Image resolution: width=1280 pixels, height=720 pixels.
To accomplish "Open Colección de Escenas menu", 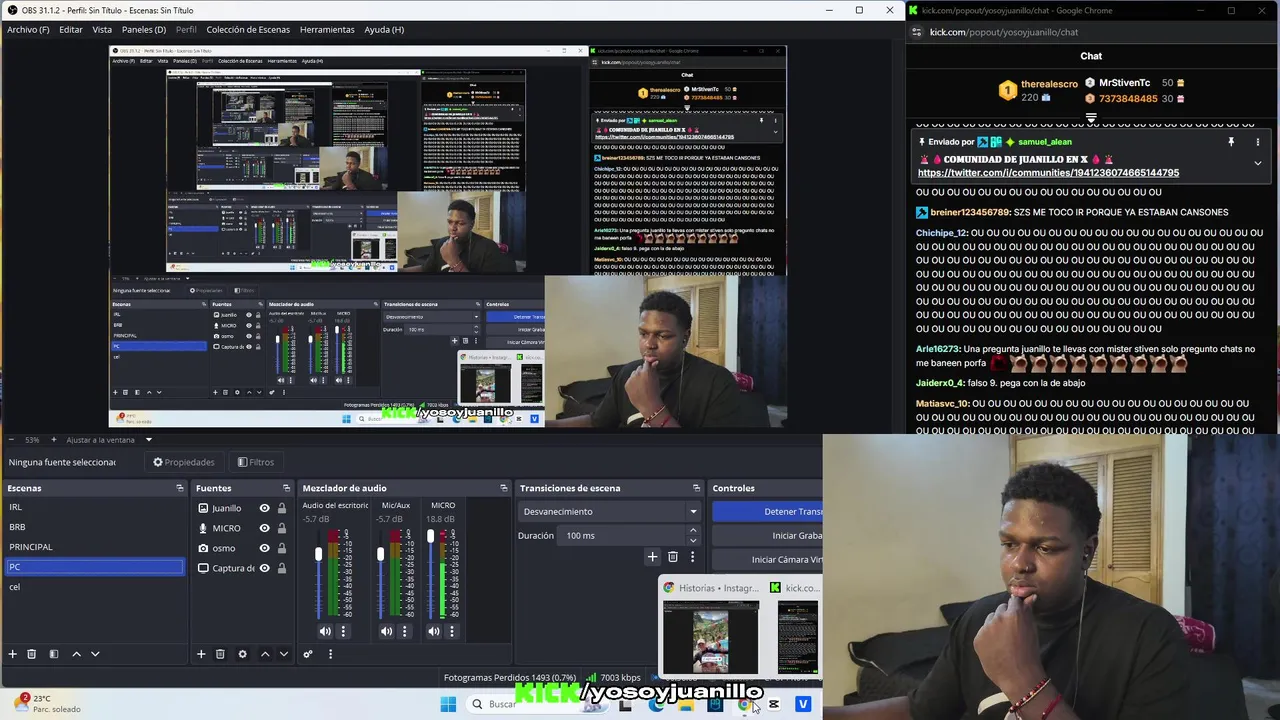I will (x=248, y=29).
